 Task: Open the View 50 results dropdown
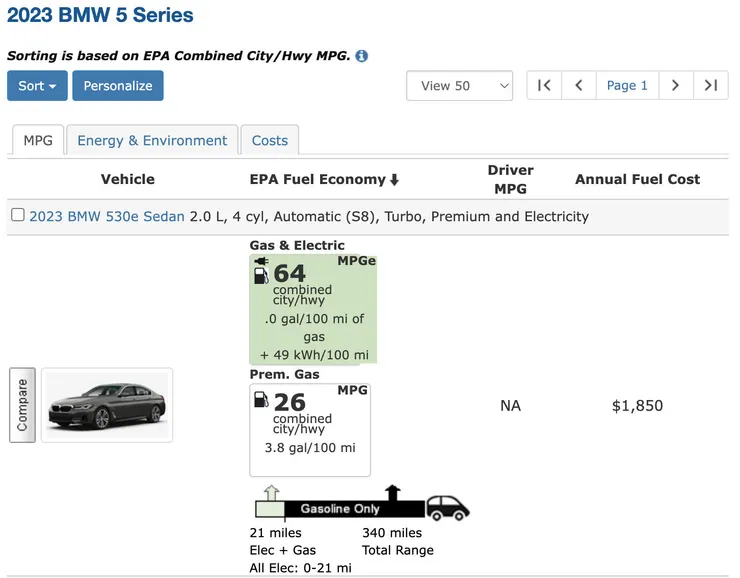pos(460,85)
